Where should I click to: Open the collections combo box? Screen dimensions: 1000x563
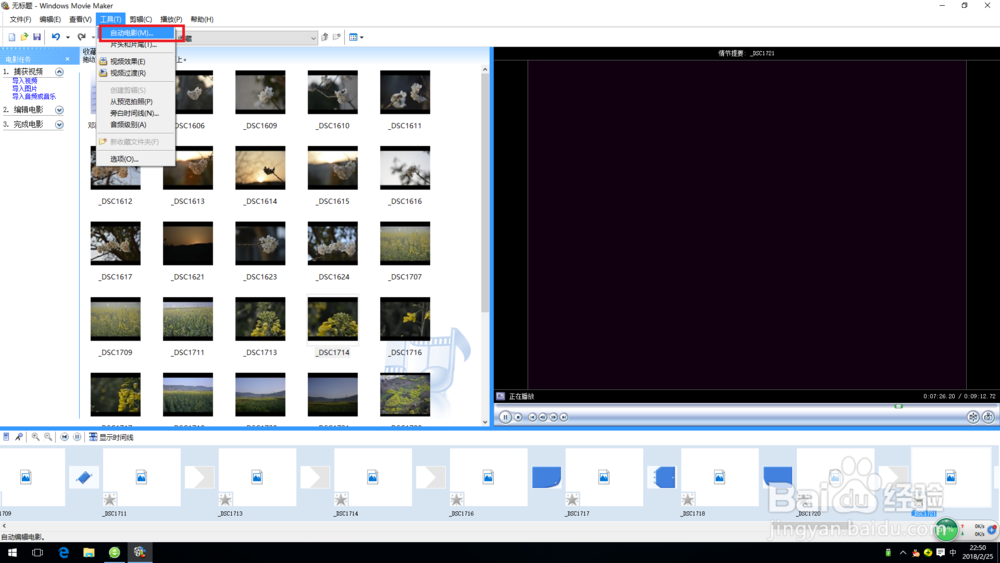[x=313, y=38]
